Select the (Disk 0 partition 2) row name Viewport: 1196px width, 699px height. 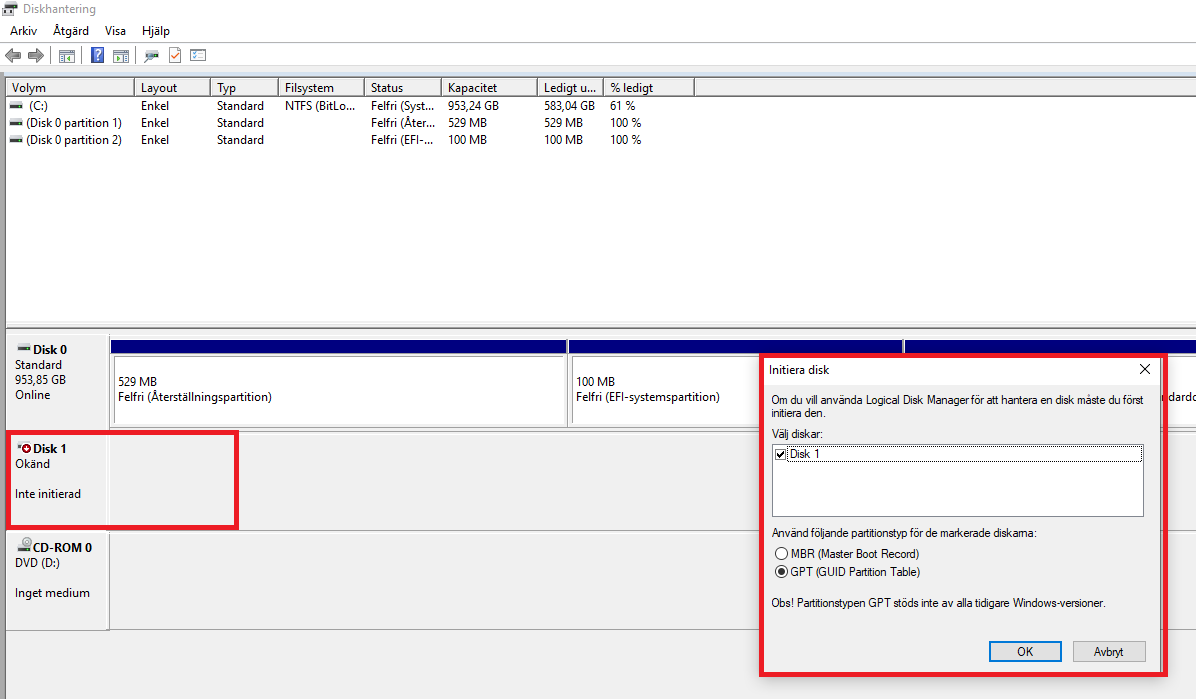pyautogui.click(x=74, y=140)
